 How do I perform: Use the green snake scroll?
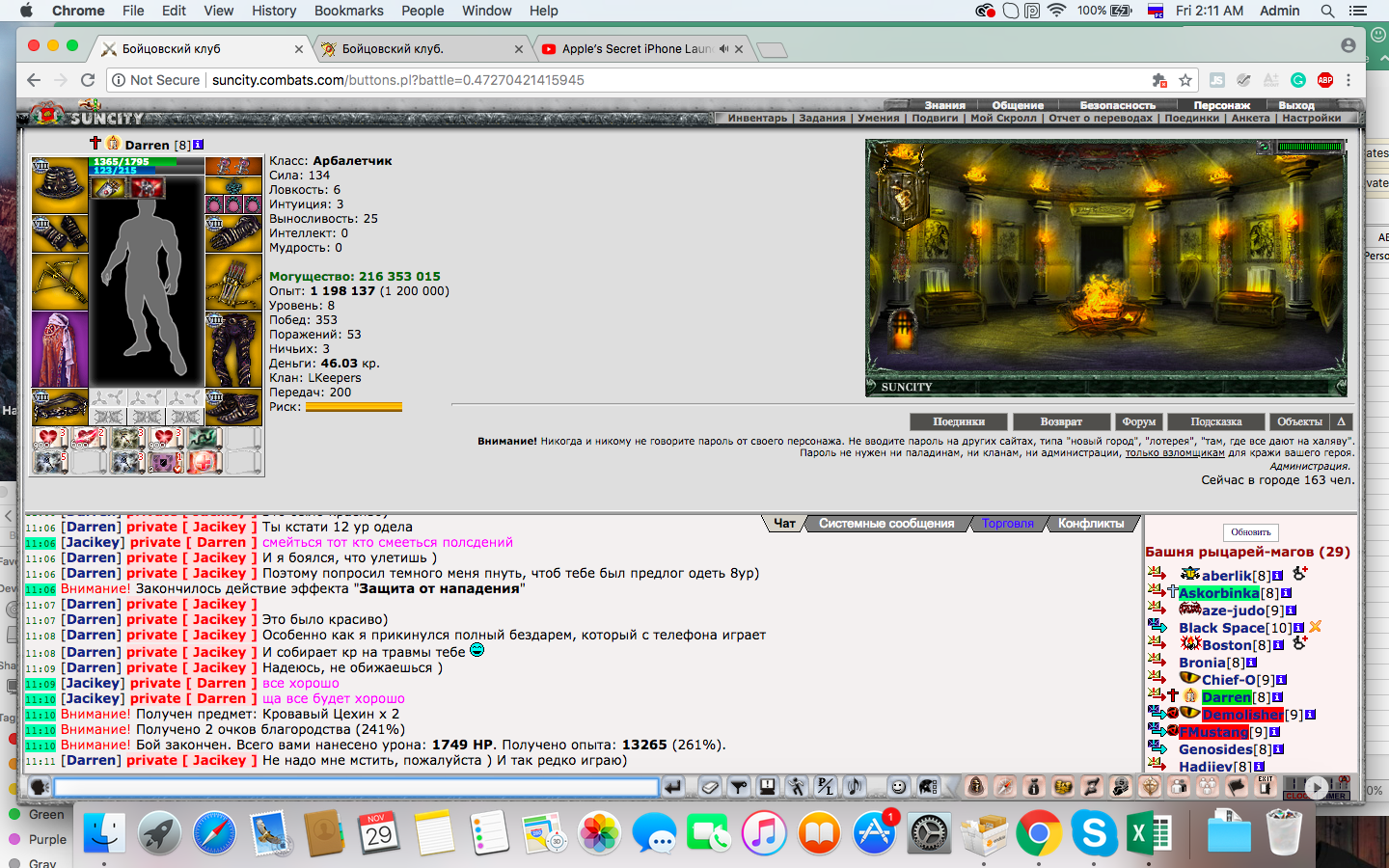(x=204, y=439)
